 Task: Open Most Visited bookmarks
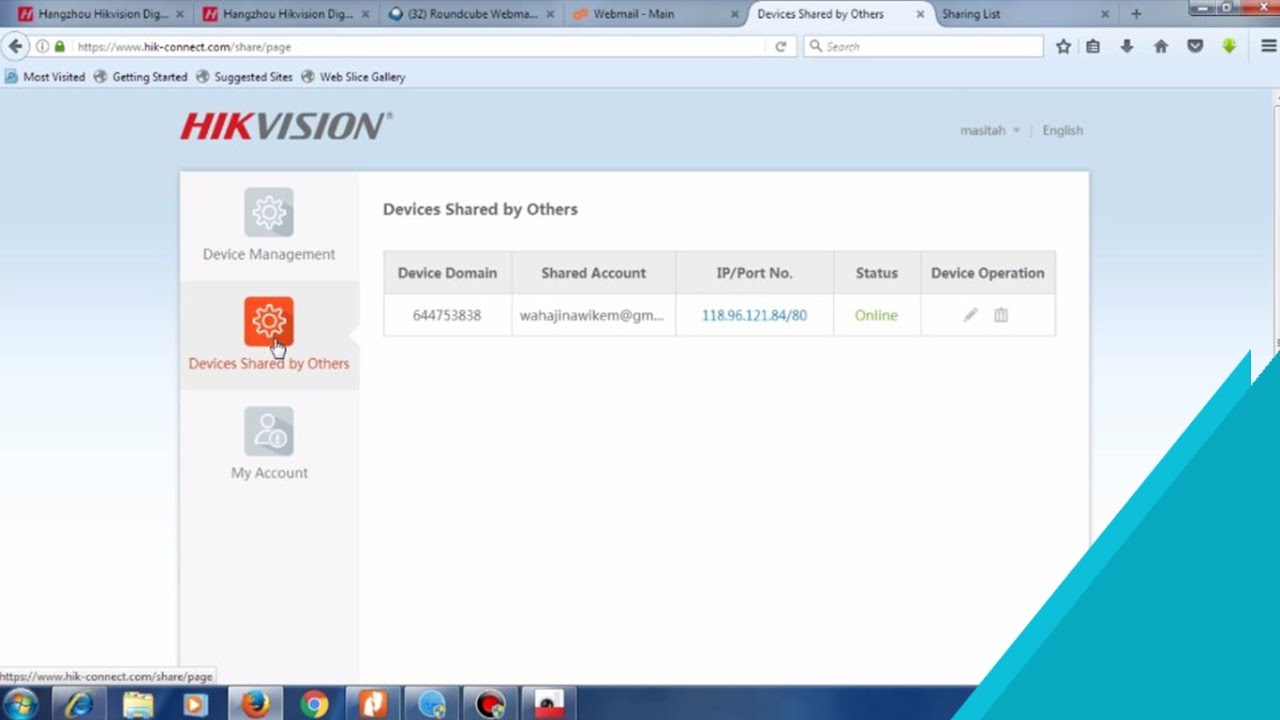pyautogui.click(x=45, y=76)
